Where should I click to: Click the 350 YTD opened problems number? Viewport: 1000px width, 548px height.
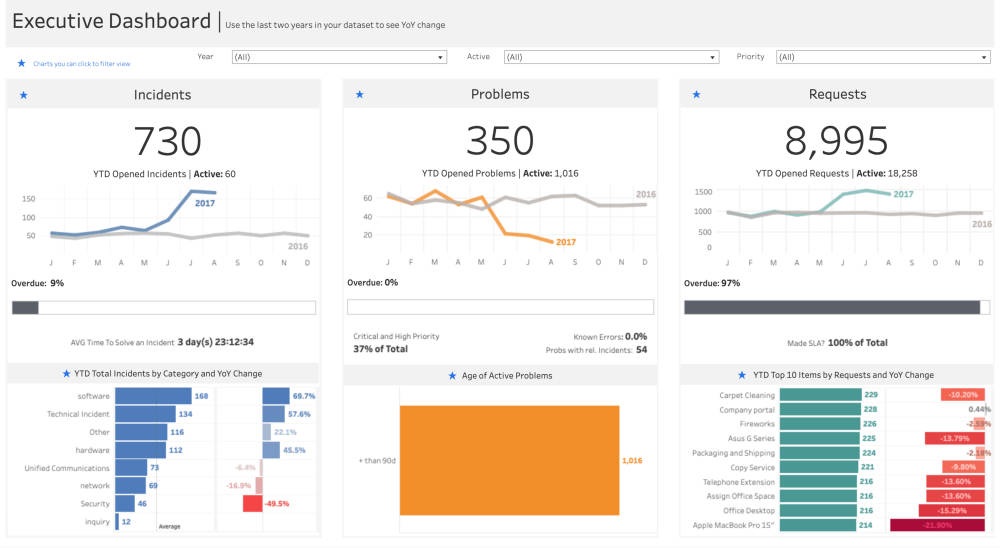[x=500, y=140]
